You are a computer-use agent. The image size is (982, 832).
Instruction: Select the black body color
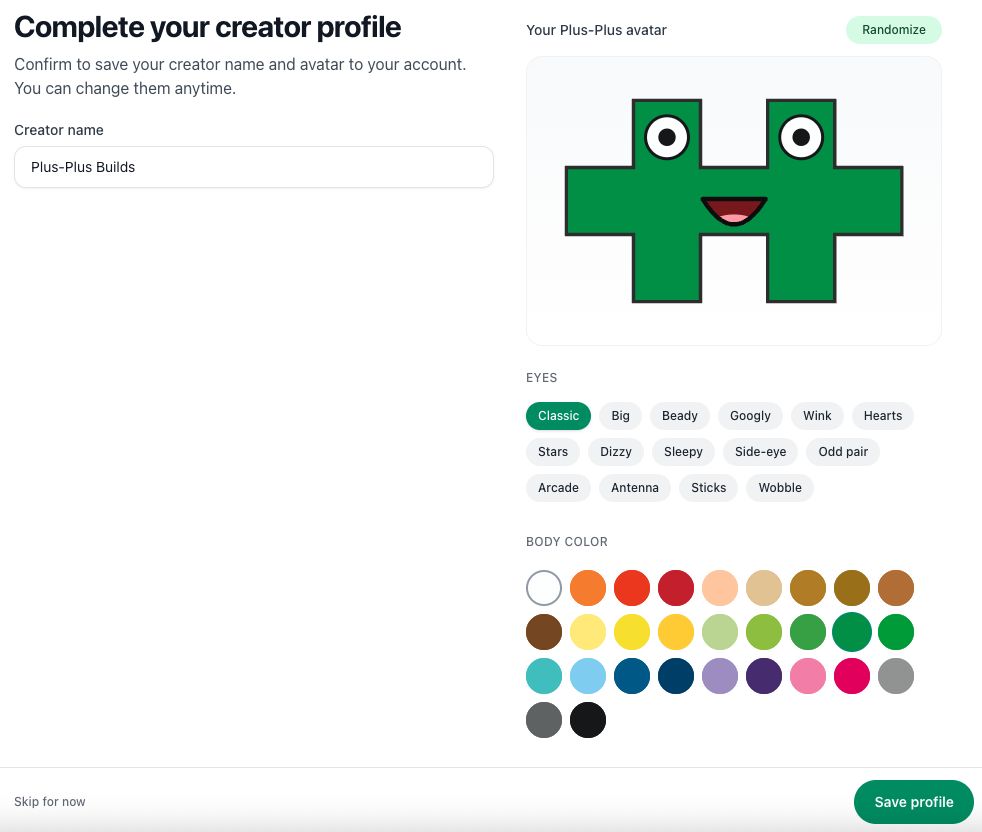587,720
